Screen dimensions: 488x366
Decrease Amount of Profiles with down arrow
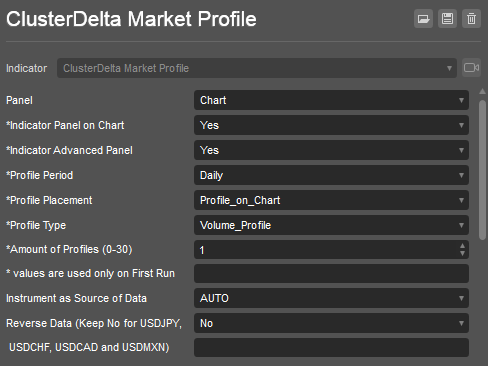(462, 254)
